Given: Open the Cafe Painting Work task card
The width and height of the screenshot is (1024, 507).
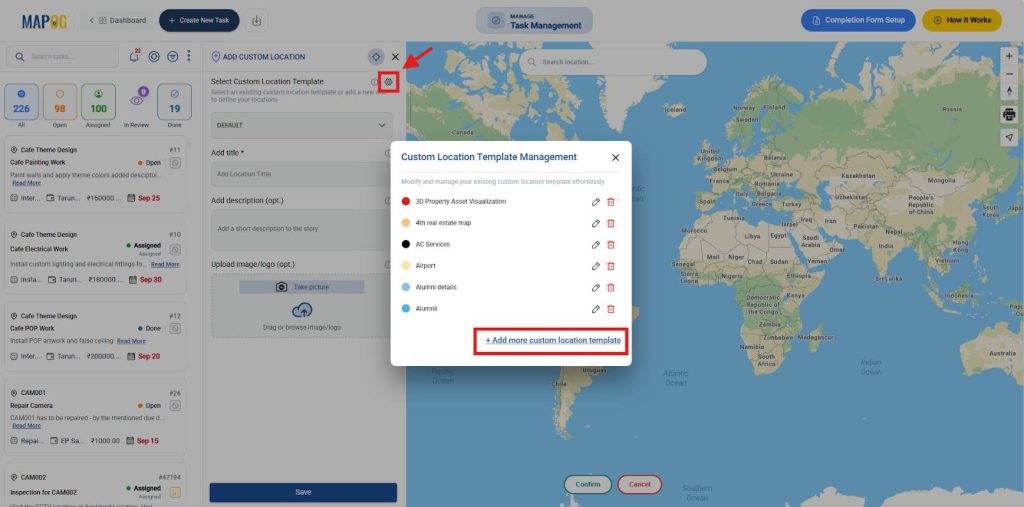Looking at the screenshot, I should pos(95,174).
